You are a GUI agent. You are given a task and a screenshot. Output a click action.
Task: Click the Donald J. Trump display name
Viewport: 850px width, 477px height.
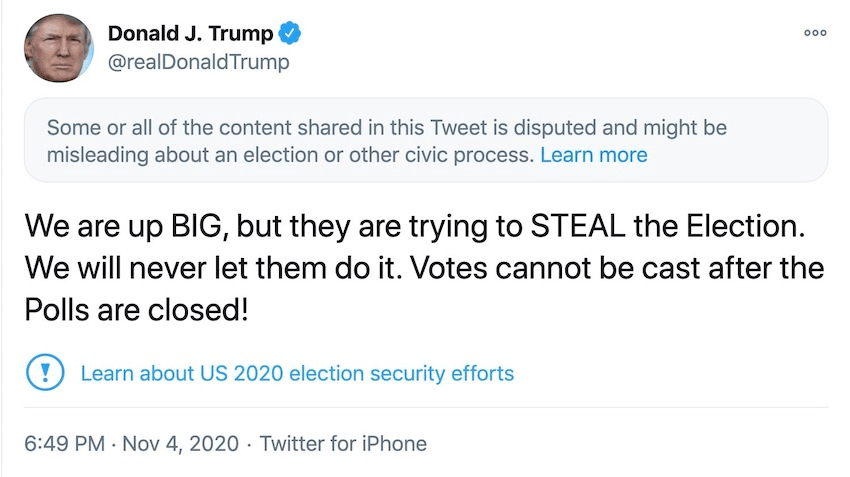click(x=190, y=34)
